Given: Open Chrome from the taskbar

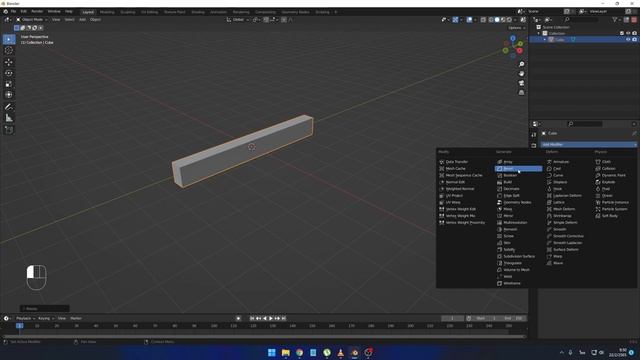Looking at the screenshot, I should pos(300,353).
